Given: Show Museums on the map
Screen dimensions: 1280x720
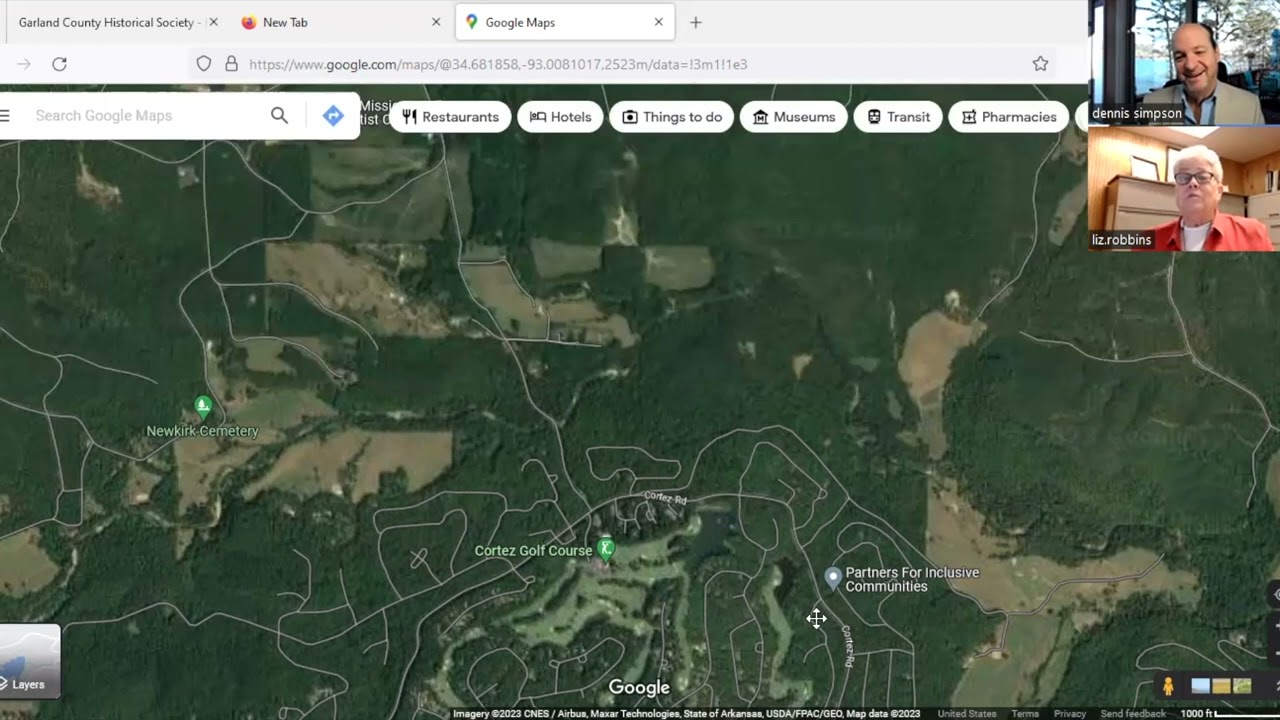Looking at the screenshot, I should (x=794, y=117).
